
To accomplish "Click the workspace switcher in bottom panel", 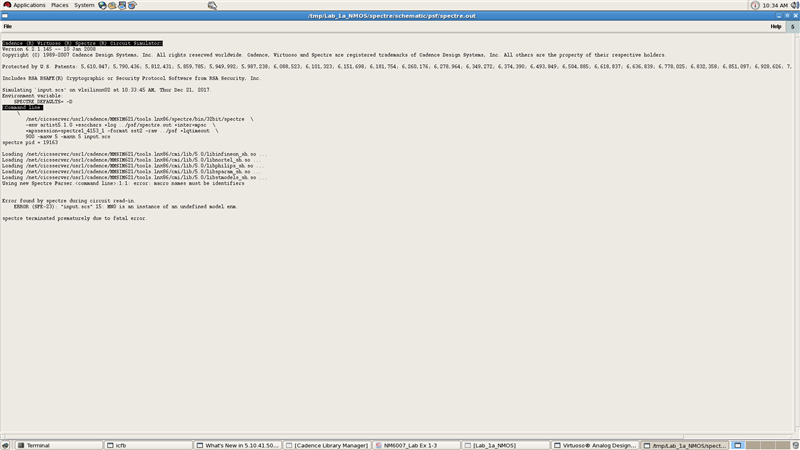I will point(766,445).
